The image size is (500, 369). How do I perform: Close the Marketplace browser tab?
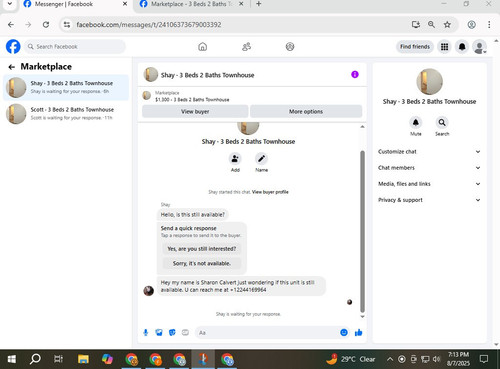pyautogui.click(x=241, y=4)
